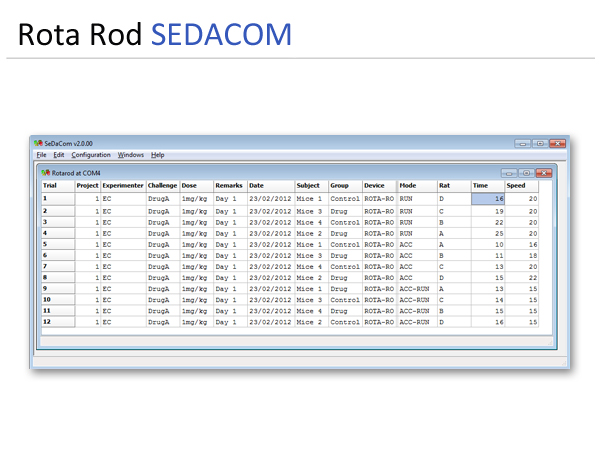Maximize the main SeDaCom window
The width and height of the screenshot is (600, 450).
[x=539, y=143]
